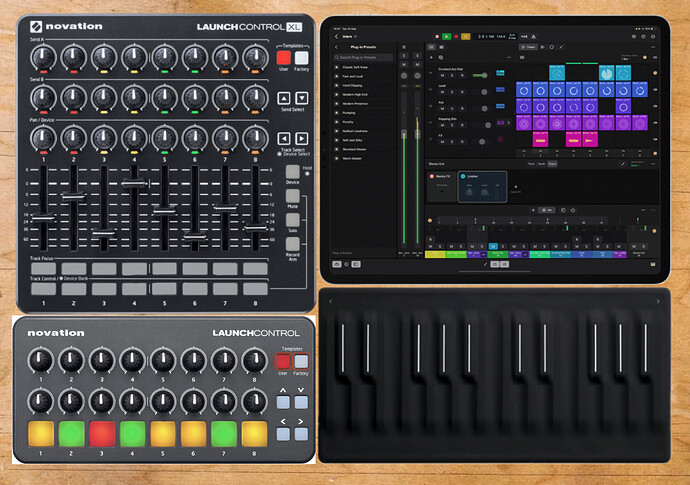Click the Device button on Launch Control XL

pyautogui.click(x=293, y=172)
